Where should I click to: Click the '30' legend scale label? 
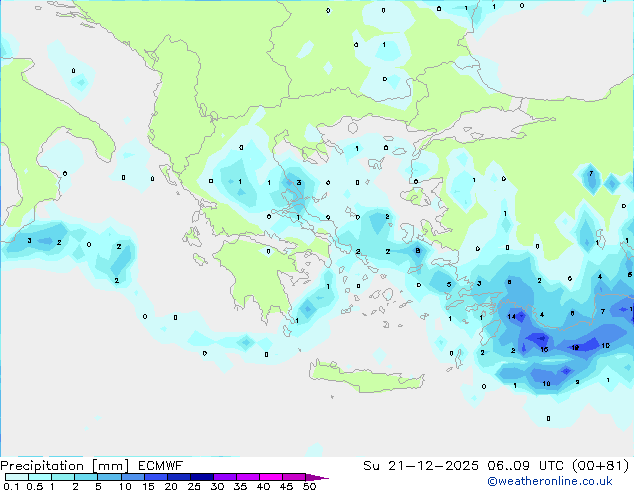(217, 486)
